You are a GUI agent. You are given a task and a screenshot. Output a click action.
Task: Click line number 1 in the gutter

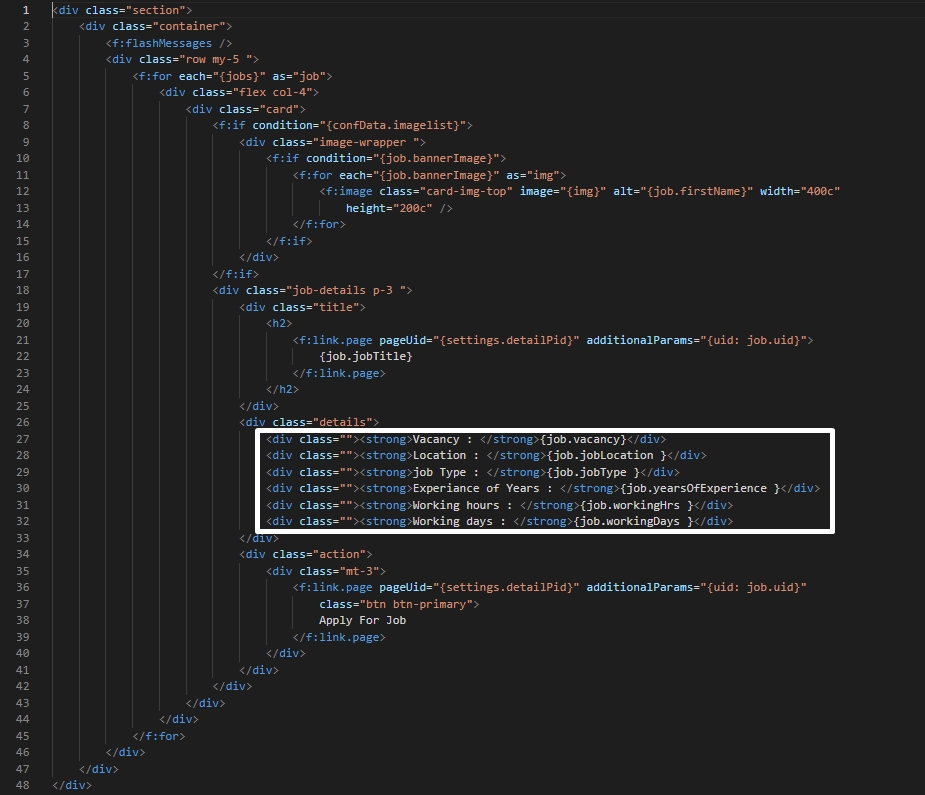[24, 9]
